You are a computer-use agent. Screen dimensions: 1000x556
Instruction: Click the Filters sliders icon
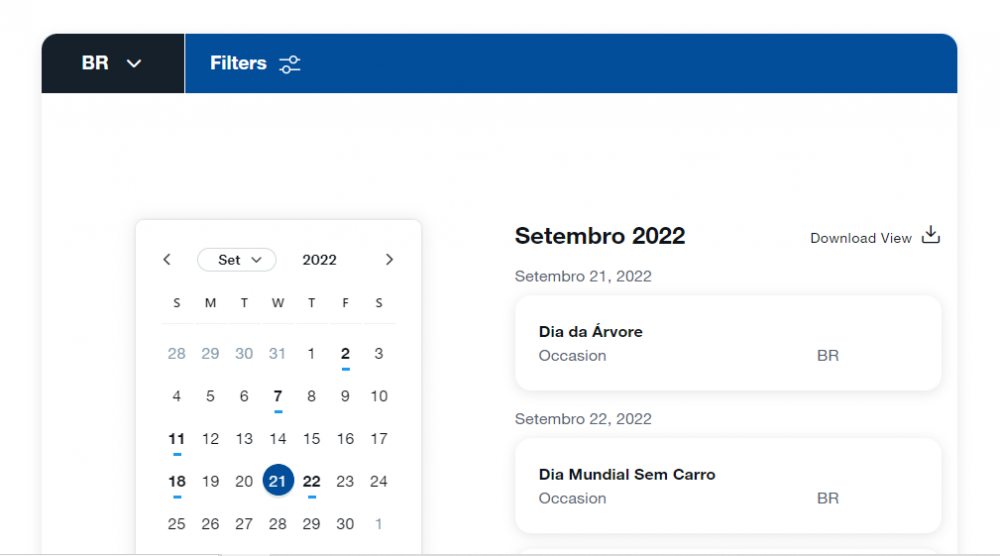click(x=290, y=64)
